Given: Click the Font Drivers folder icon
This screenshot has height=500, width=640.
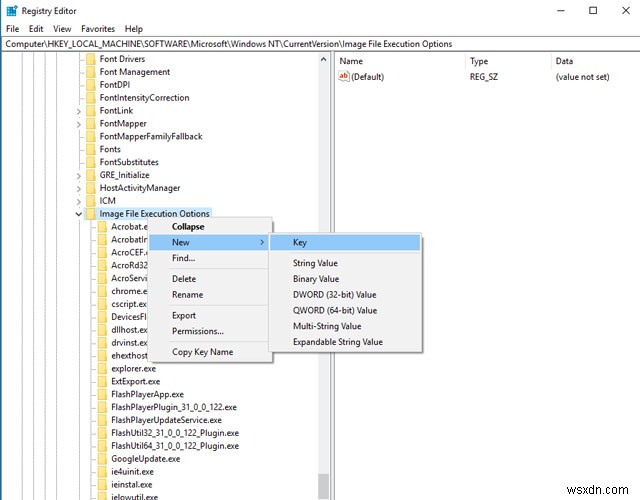Looking at the screenshot, I should click(91, 59).
